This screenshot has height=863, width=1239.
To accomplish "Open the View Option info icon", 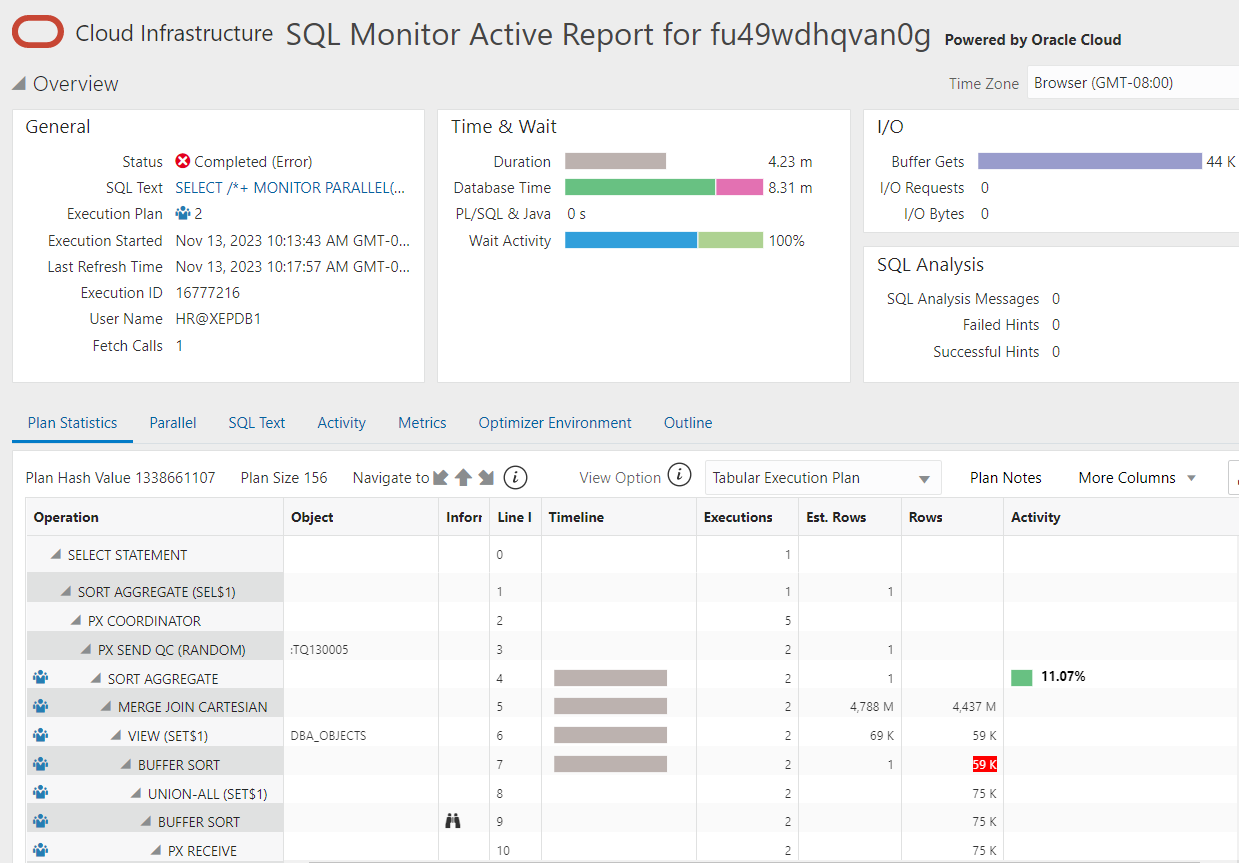I will (679, 475).
